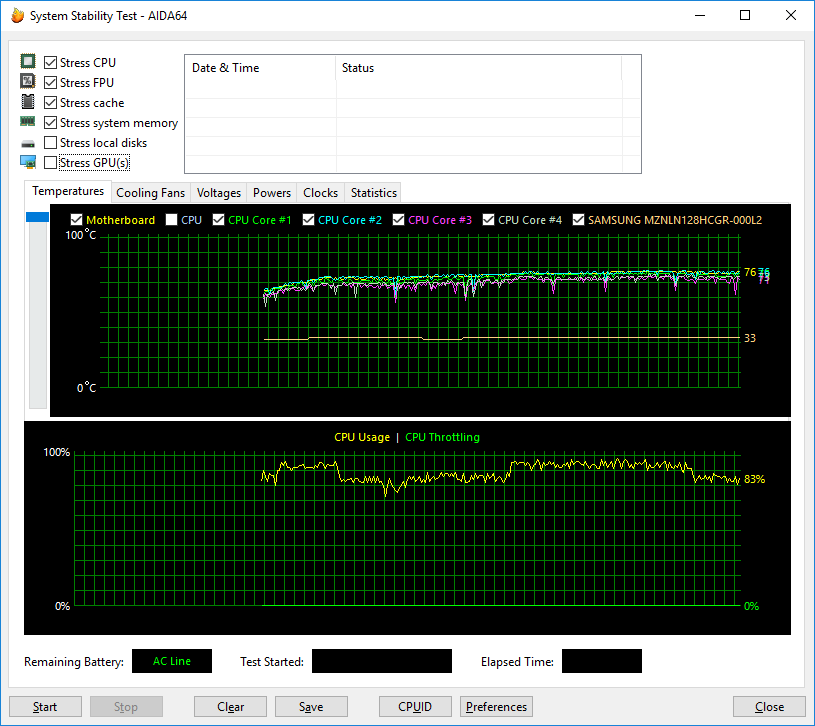Click the CPU chip icon beside Stress CPU
This screenshot has width=815, height=726.
(28, 61)
